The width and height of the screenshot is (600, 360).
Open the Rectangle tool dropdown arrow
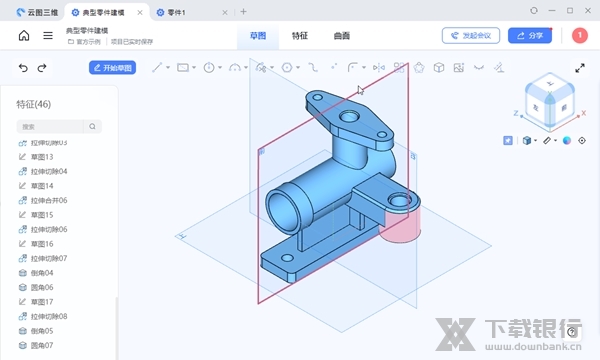click(194, 68)
